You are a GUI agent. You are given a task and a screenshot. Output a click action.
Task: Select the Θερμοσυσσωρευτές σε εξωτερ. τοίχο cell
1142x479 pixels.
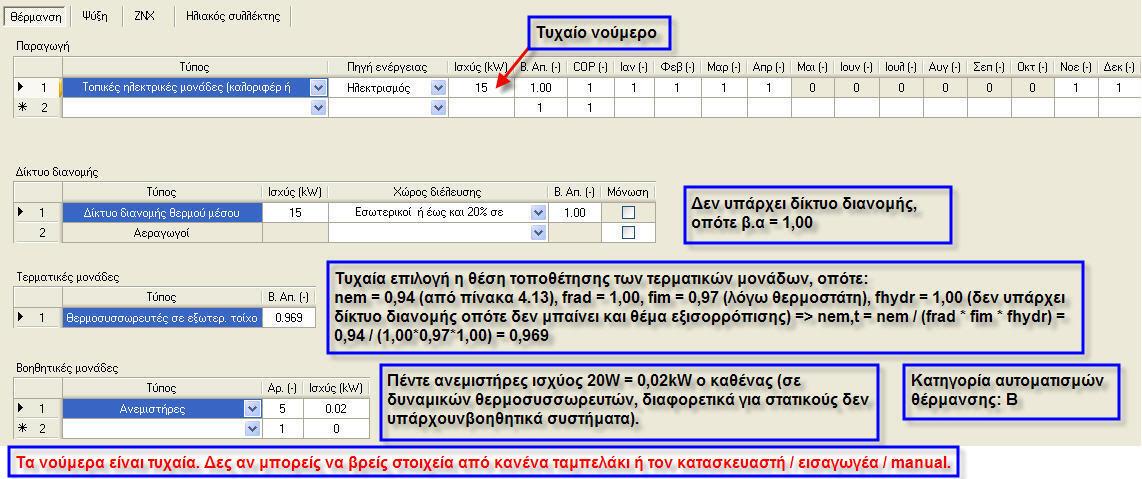coord(161,317)
